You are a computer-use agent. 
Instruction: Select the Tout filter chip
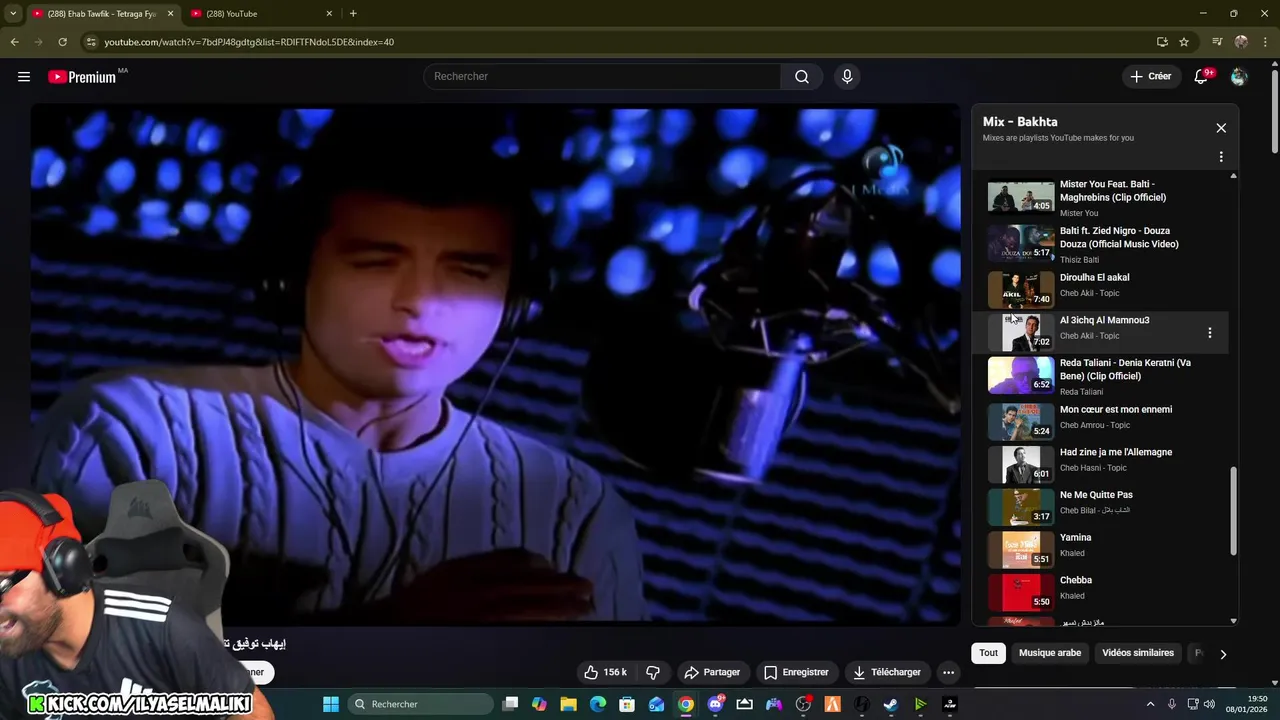[988, 653]
